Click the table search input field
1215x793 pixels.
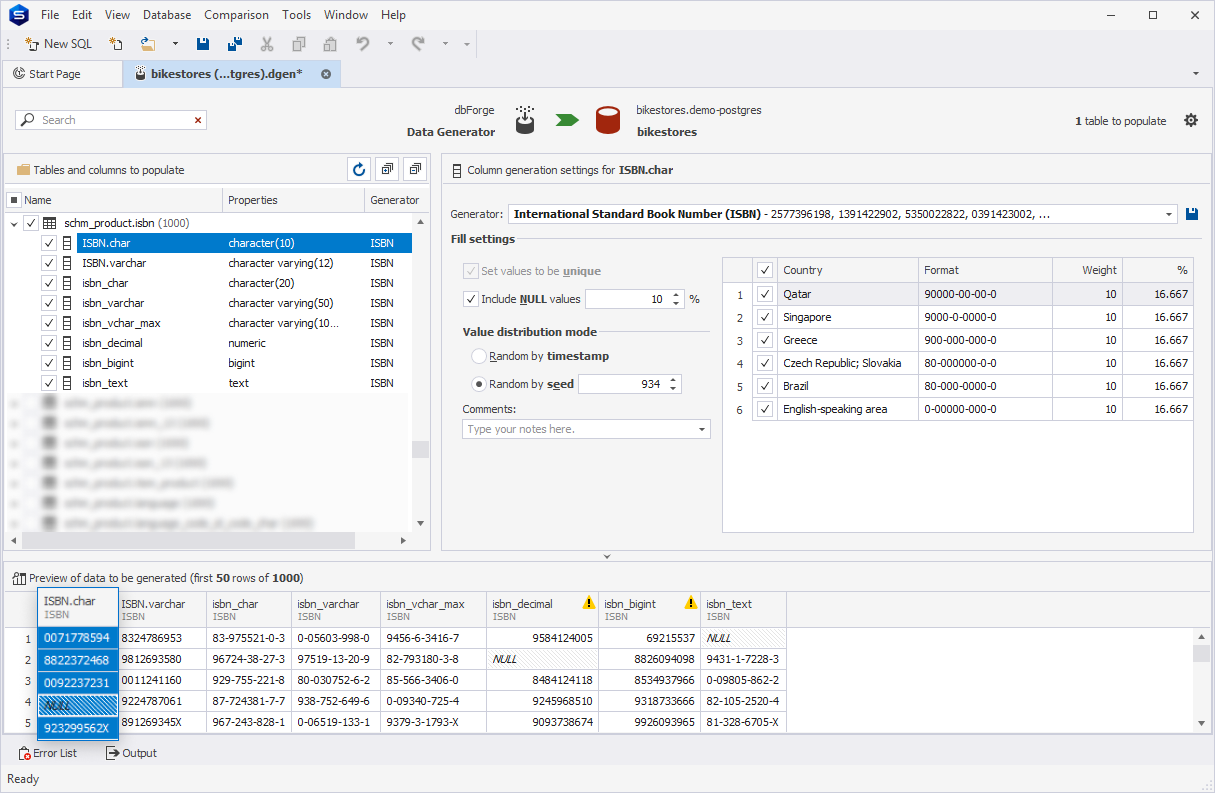pyautogui.click(x=111, y=120)
